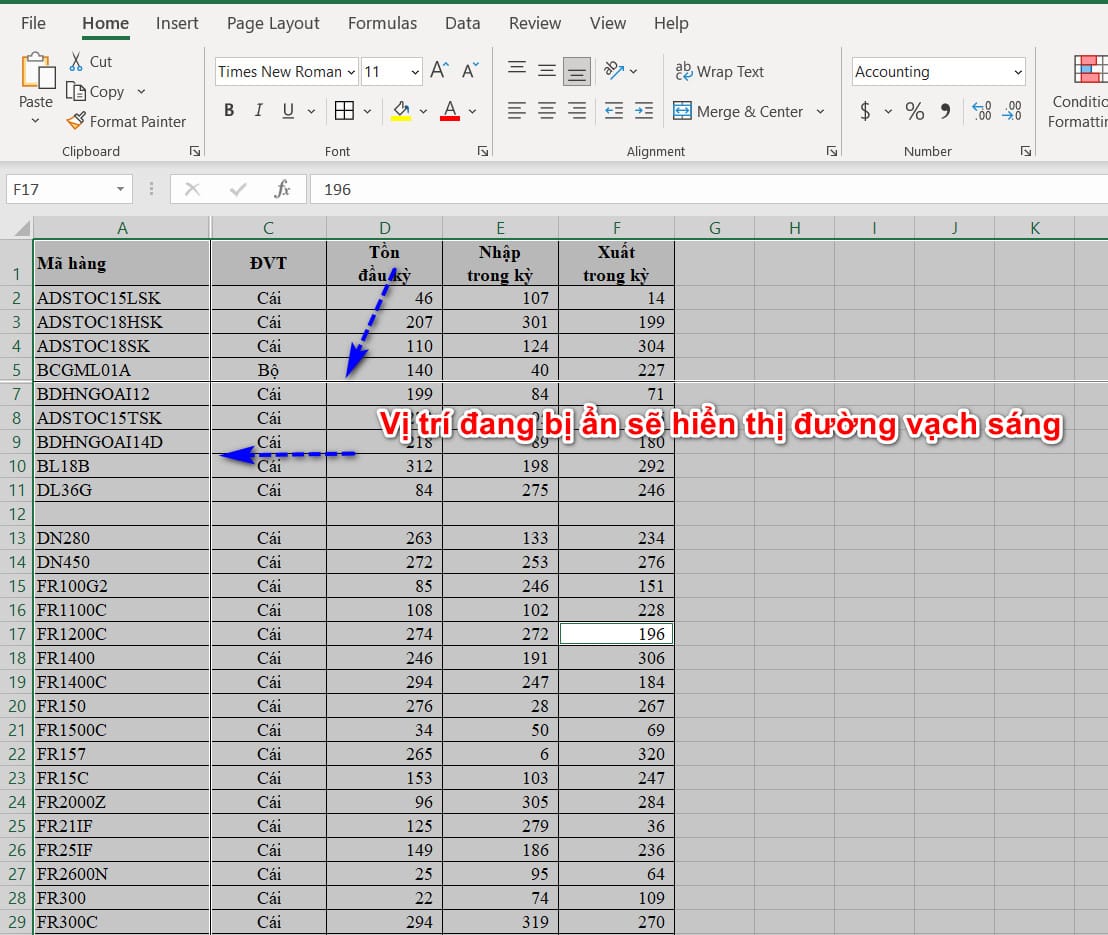Switch to the Page Layout tab

pos(273,23)
